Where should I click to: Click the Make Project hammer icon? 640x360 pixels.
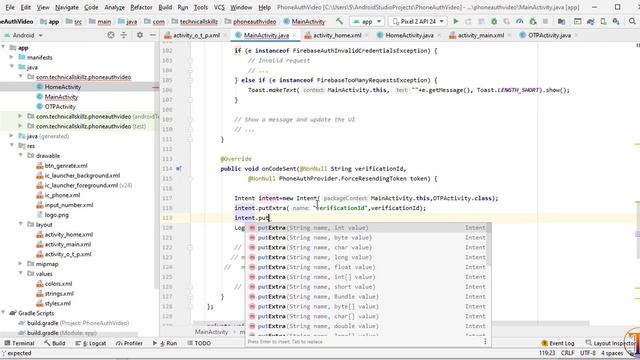(x=339, y=21)
